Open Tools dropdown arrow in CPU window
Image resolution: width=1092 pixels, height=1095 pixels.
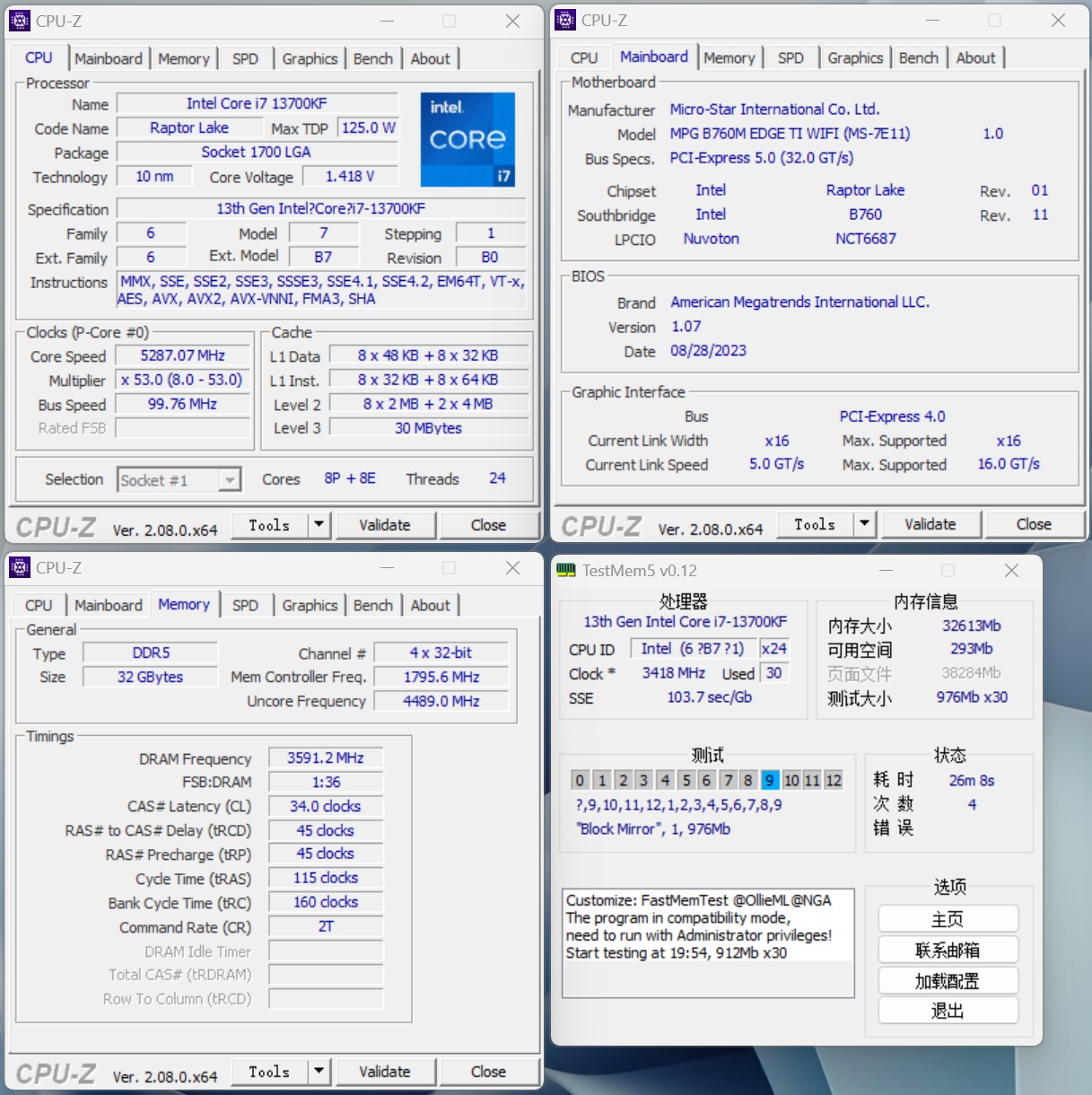319,525
